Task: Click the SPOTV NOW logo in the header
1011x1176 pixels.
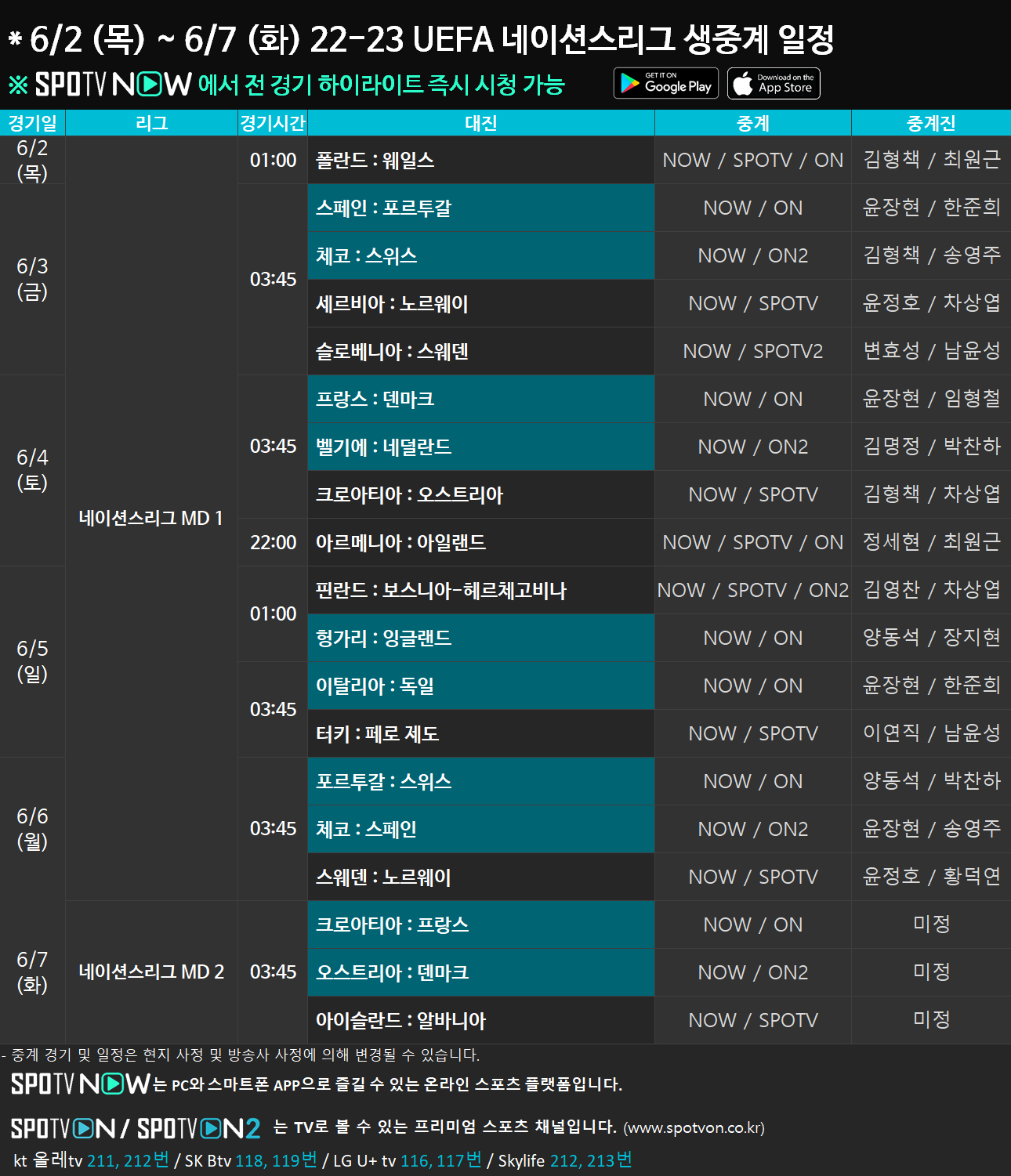Action: [x=113, y=85]
